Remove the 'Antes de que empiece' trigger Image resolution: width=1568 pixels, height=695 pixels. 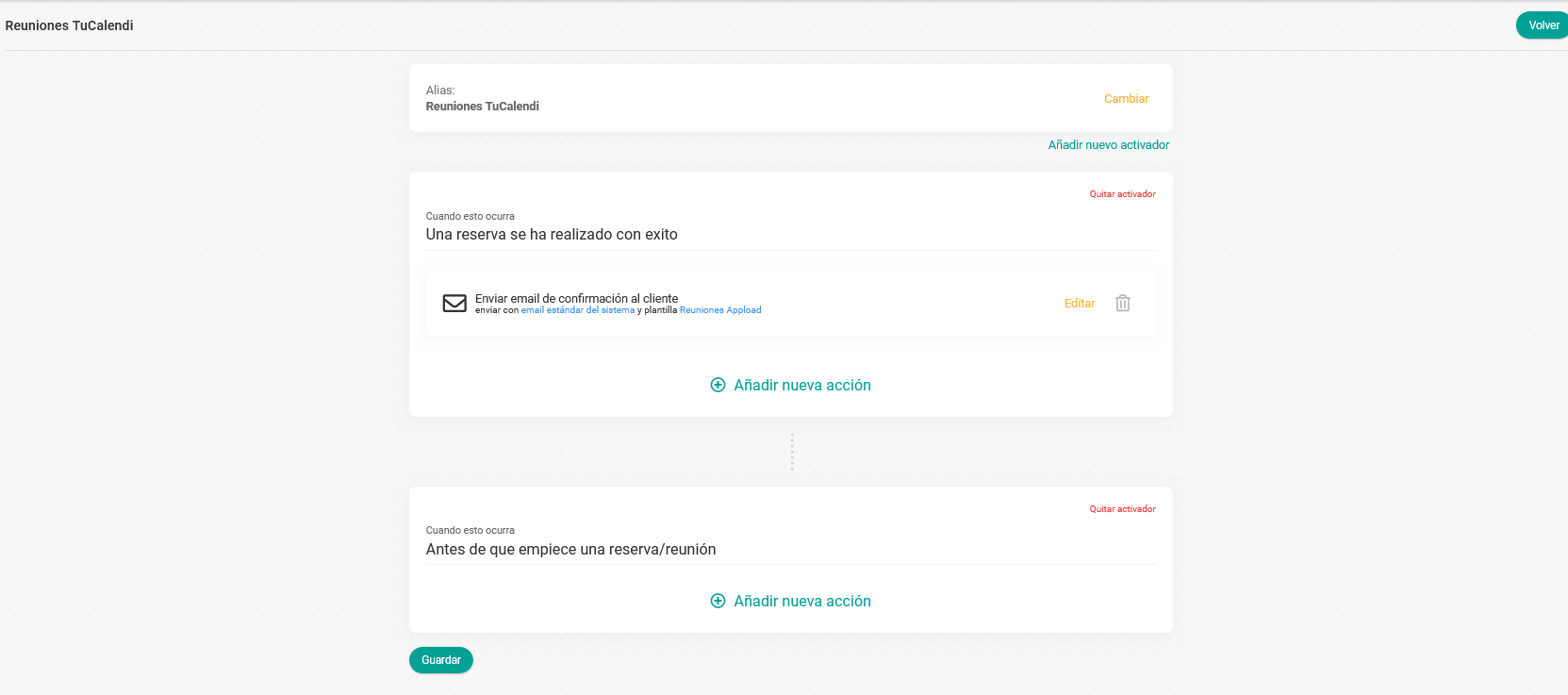pos(1122,509)
